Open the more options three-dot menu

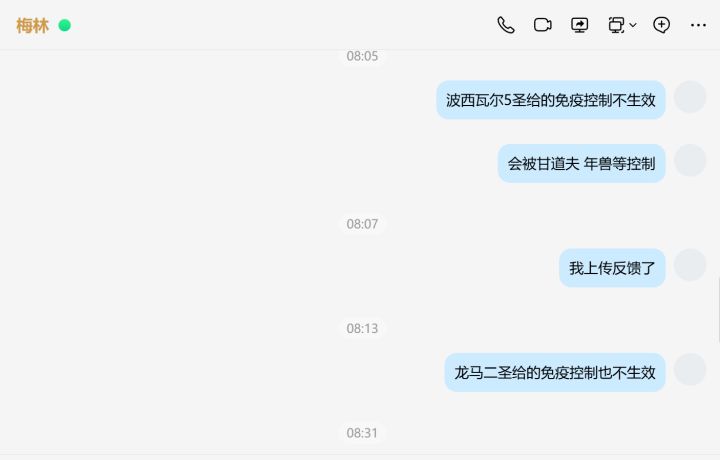click(x=698, y=25)
